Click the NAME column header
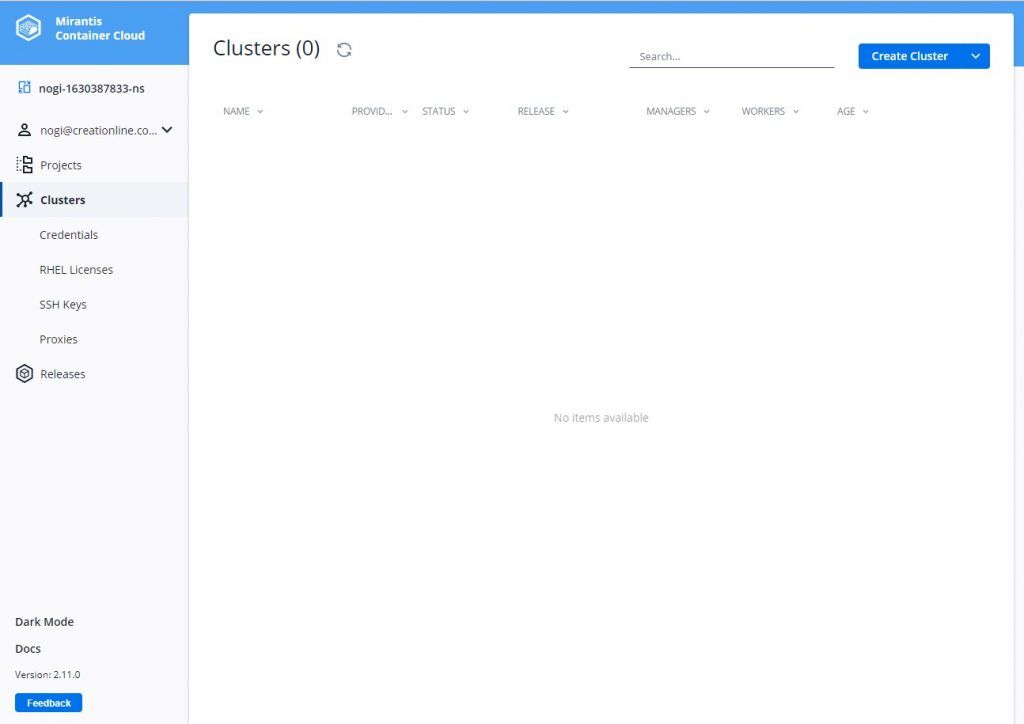 pyautogui.click(x=236, y=112)
